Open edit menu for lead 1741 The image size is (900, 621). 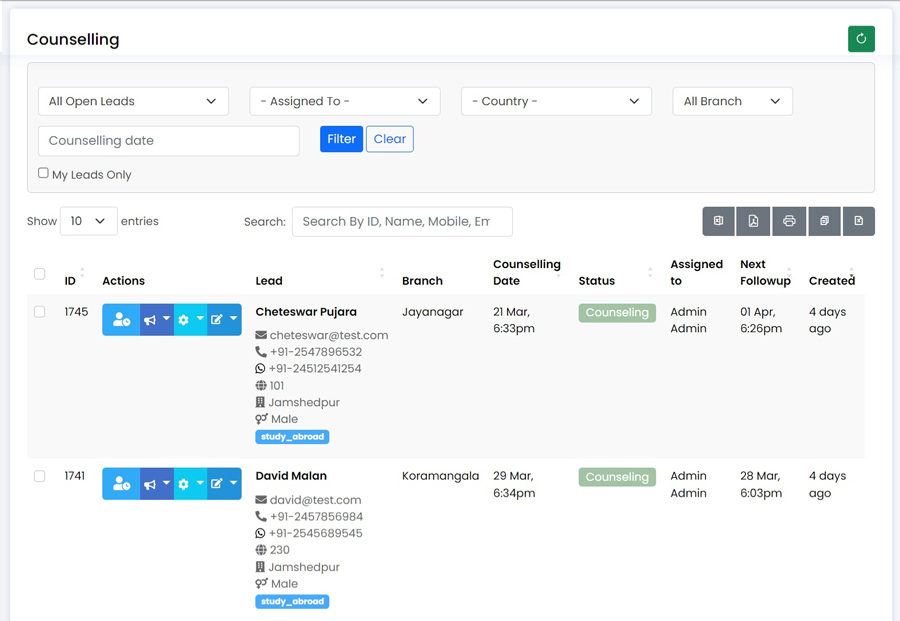pos(224,484)
